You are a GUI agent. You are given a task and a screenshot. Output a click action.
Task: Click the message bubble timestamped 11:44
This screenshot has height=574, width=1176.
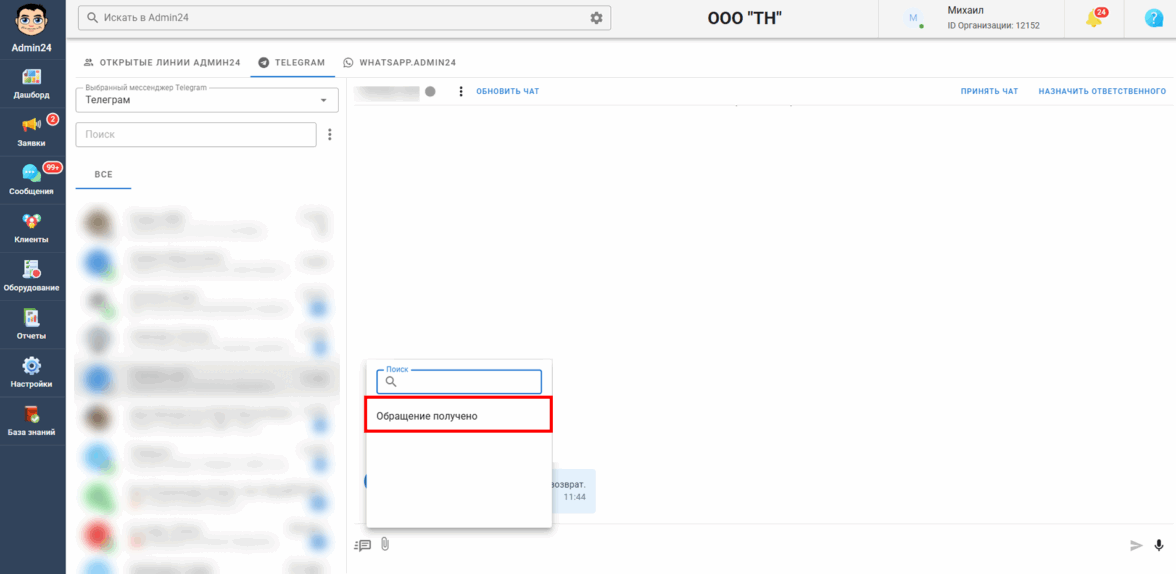tap(574, 491)
